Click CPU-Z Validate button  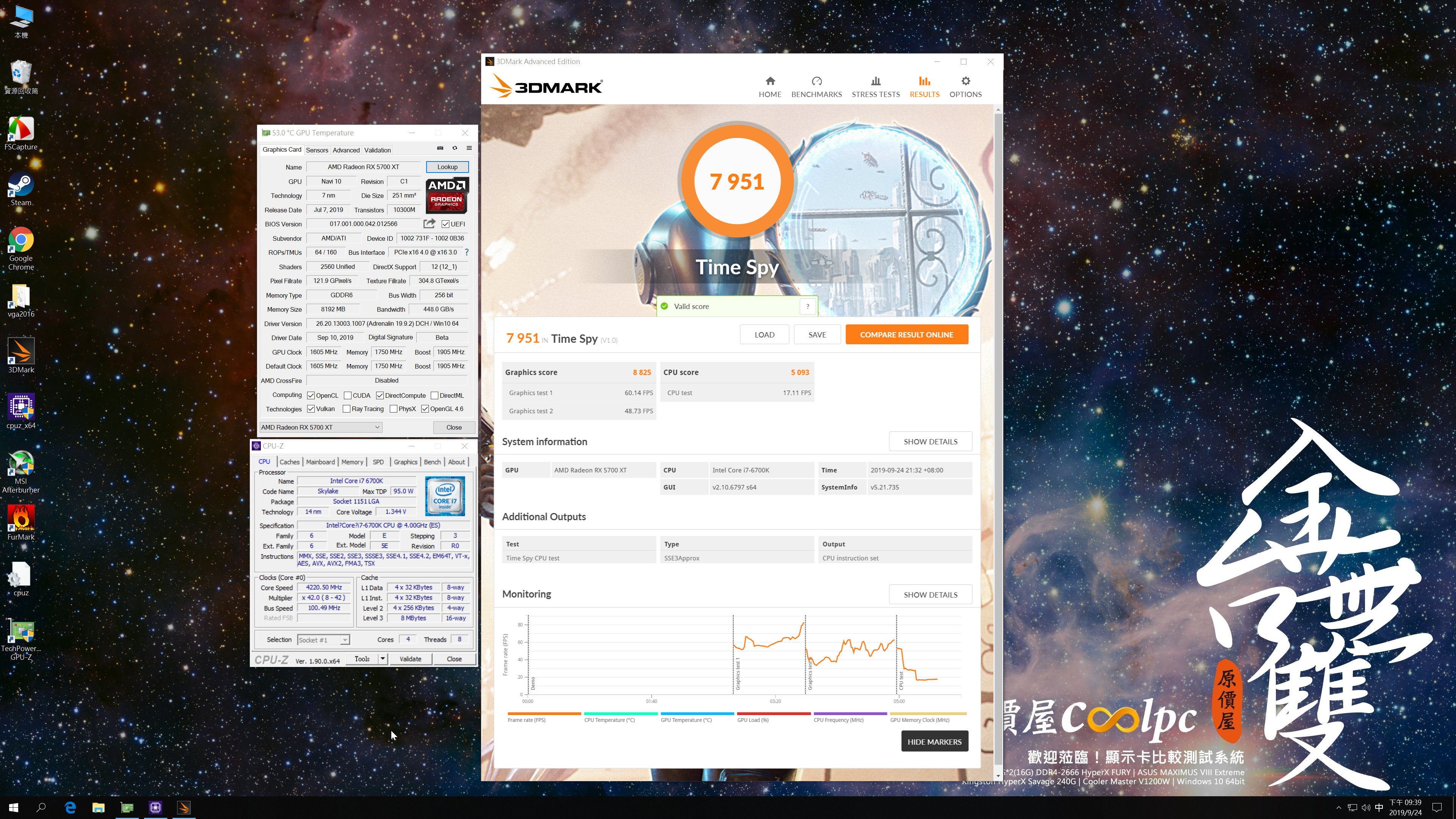pyautogui.click(x=410, y=659)
